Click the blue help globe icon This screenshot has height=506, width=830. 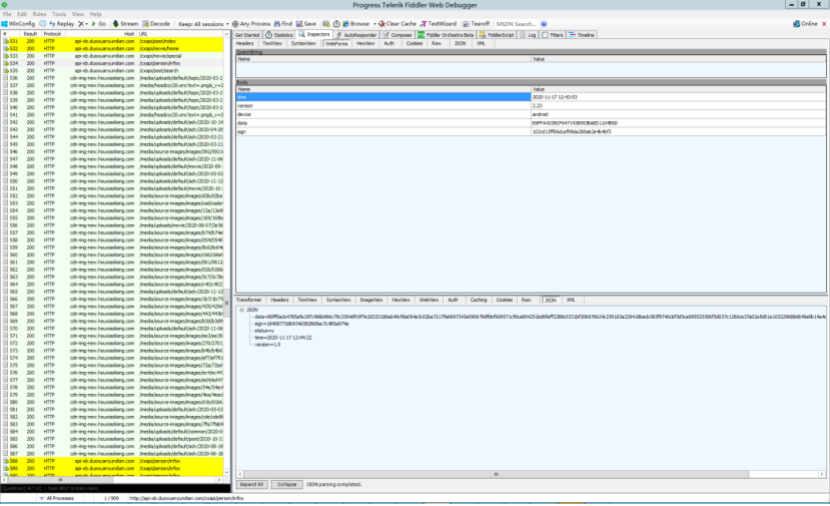[544, 24]
